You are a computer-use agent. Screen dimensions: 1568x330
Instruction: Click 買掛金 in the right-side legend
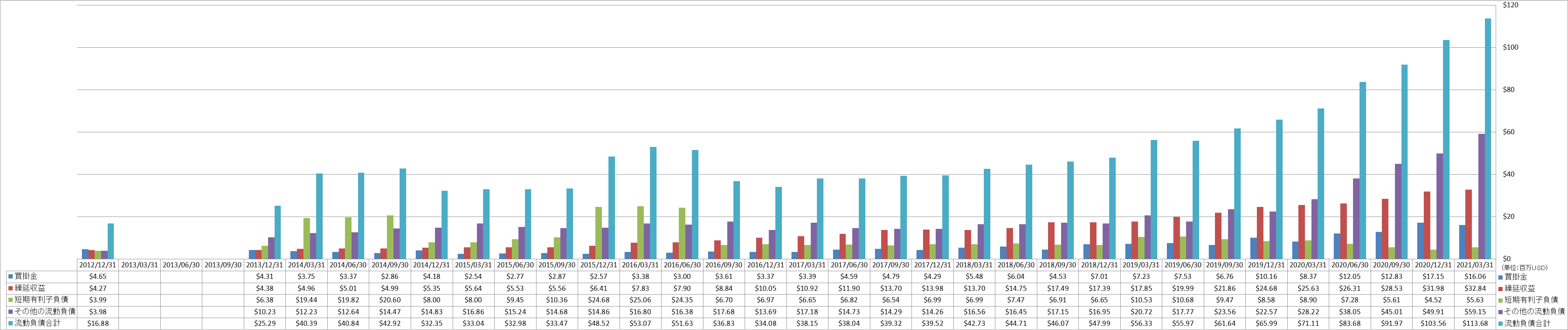pyautogui.click(x=1516, y=277)
